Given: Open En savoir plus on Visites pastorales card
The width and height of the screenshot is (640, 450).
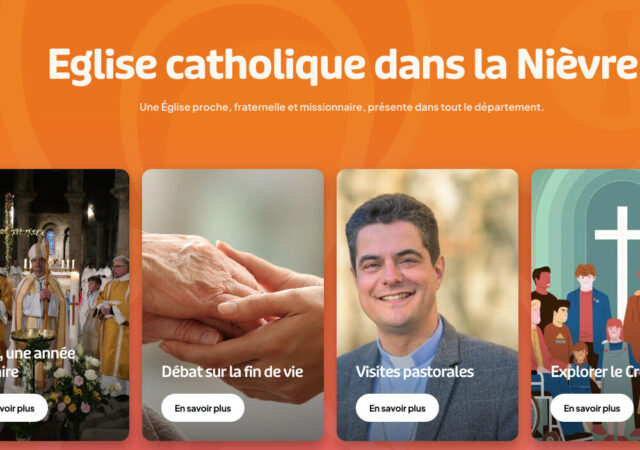Looking at the screenshot, I should coord(397,408).
